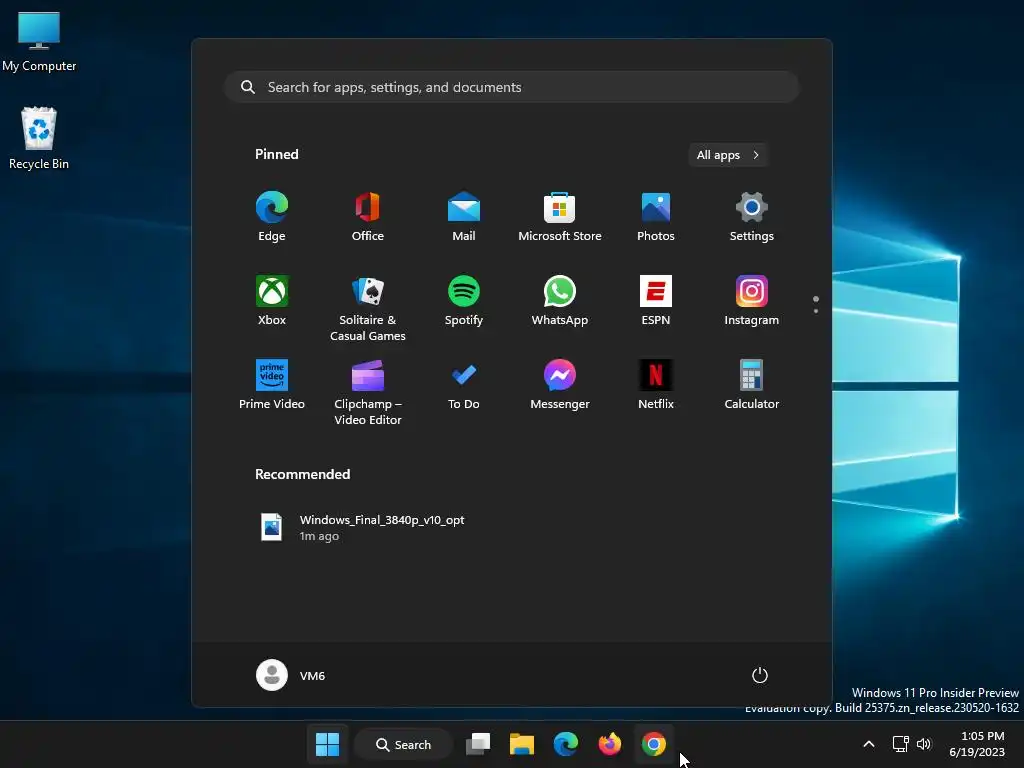Launch Edge from the taskbar

tap(566, 744)
